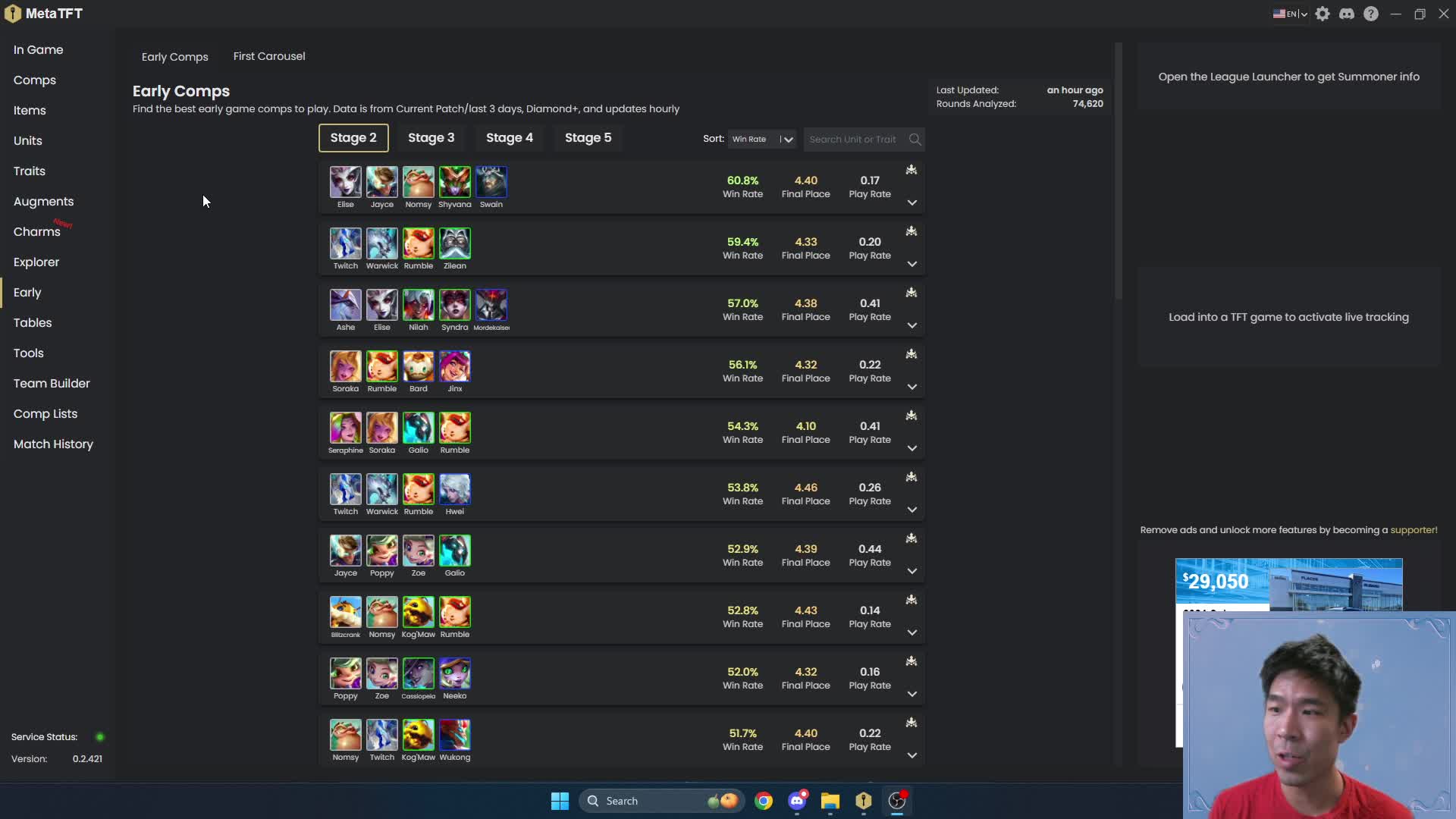Select the Swain champion portrait
Image resolution: width=1456 pixels, height=819 pixels.
(x=491, y=182)
